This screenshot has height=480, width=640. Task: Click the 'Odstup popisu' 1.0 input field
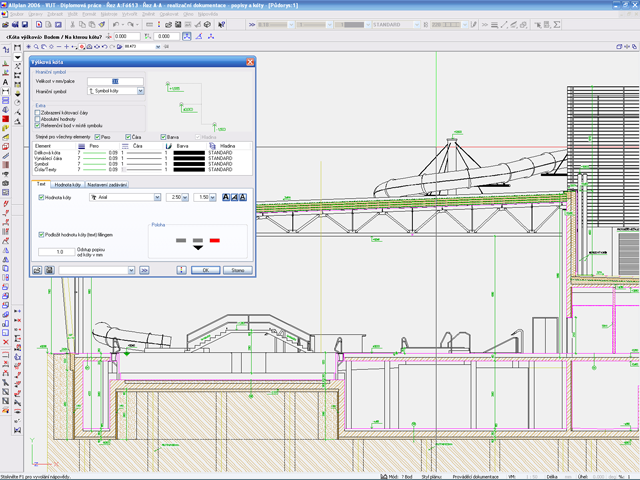pyautogui.click(x=57, y=252)
